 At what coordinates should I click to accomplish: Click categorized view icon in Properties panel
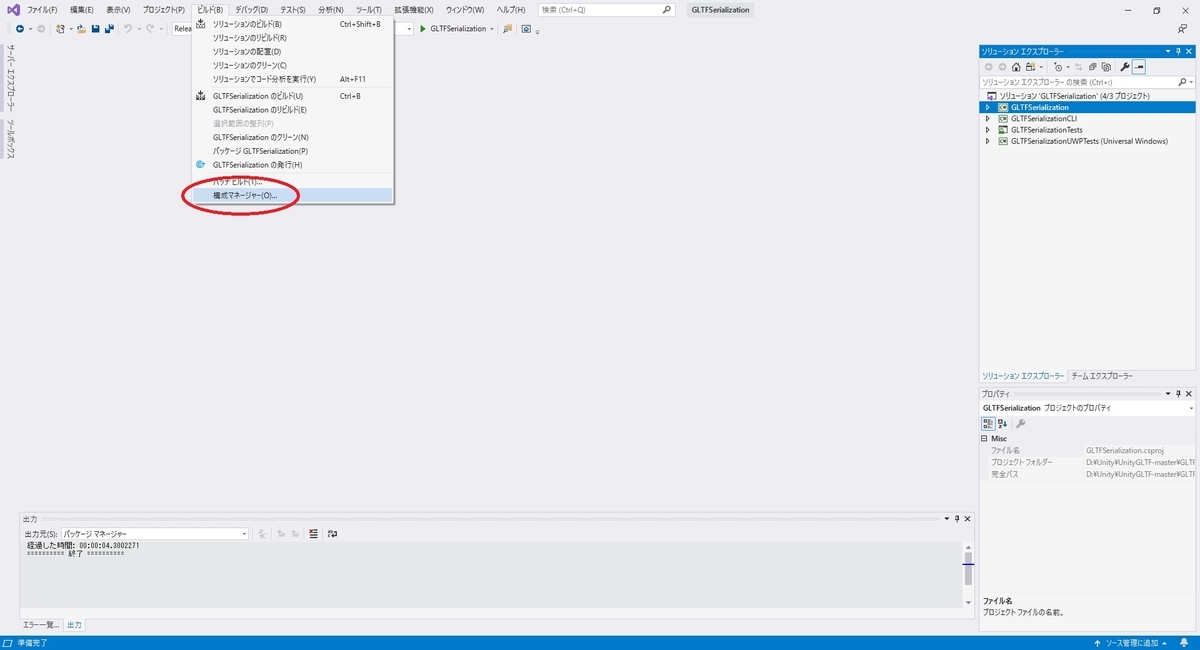pyautogui.click(x=988, y=424)
